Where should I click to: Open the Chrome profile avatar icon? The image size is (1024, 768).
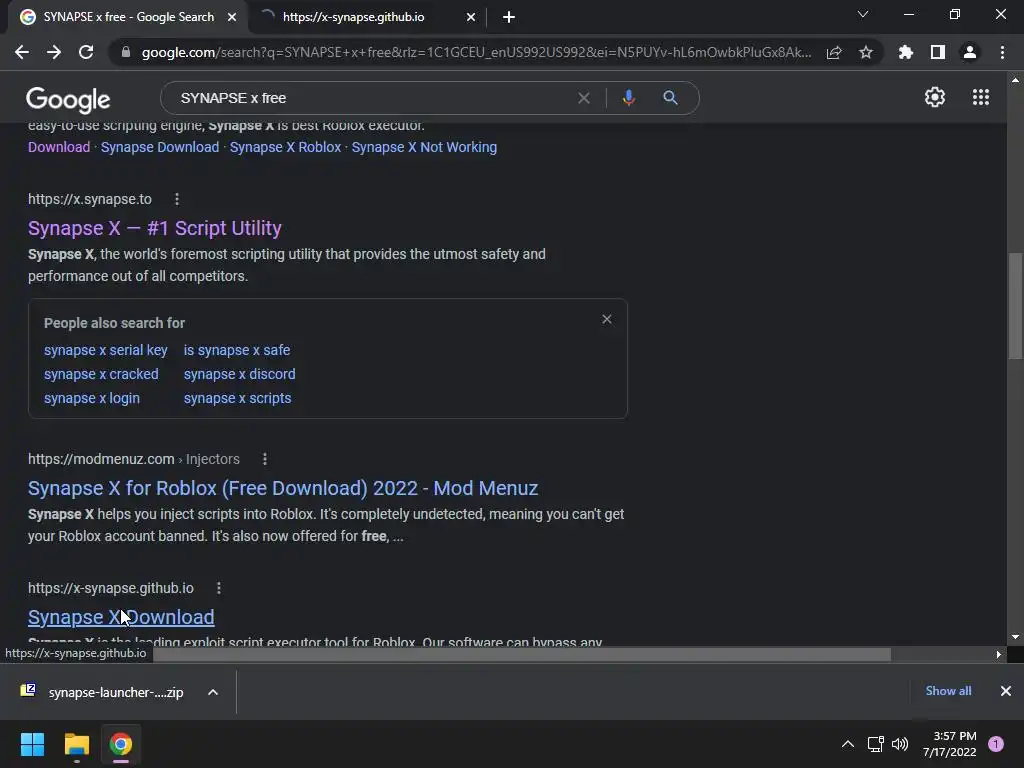tap(970, 52)
